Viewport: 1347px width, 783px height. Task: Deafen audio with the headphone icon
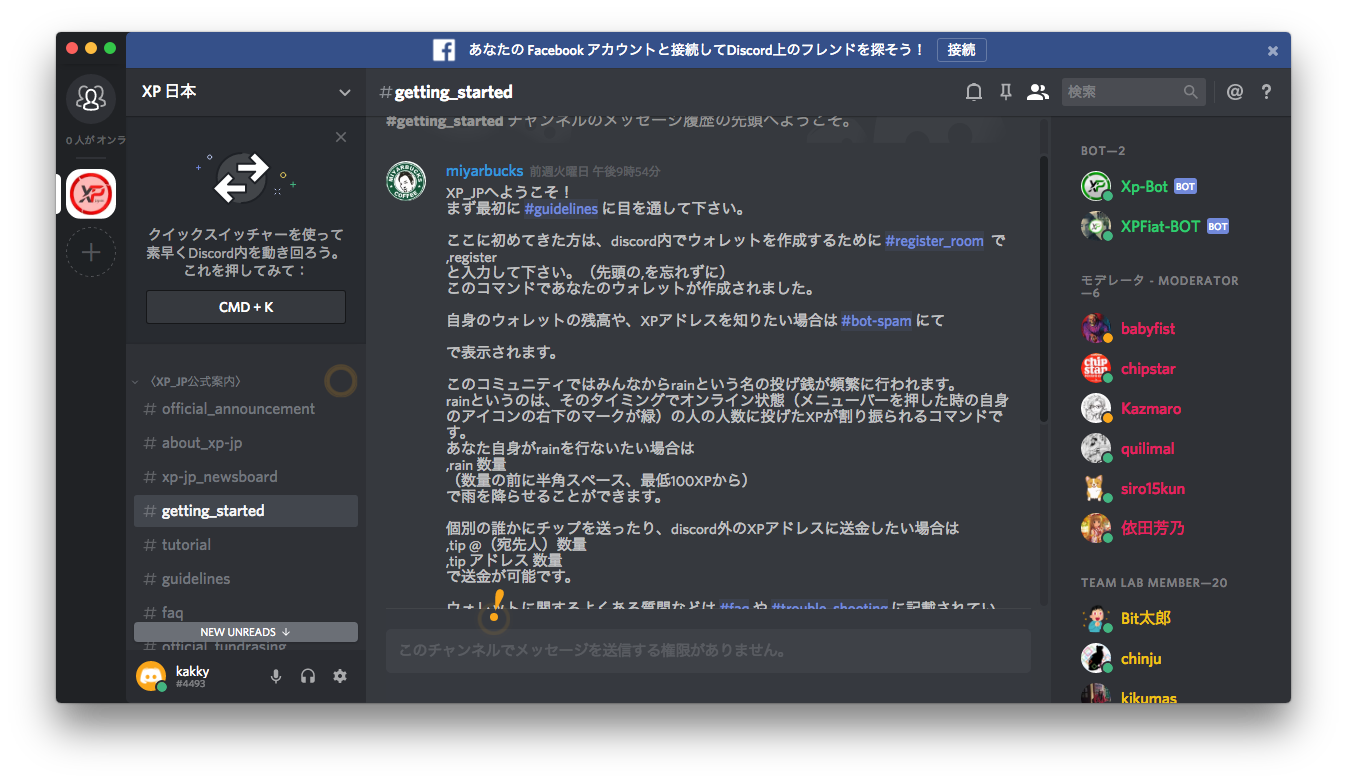[308, 676]
